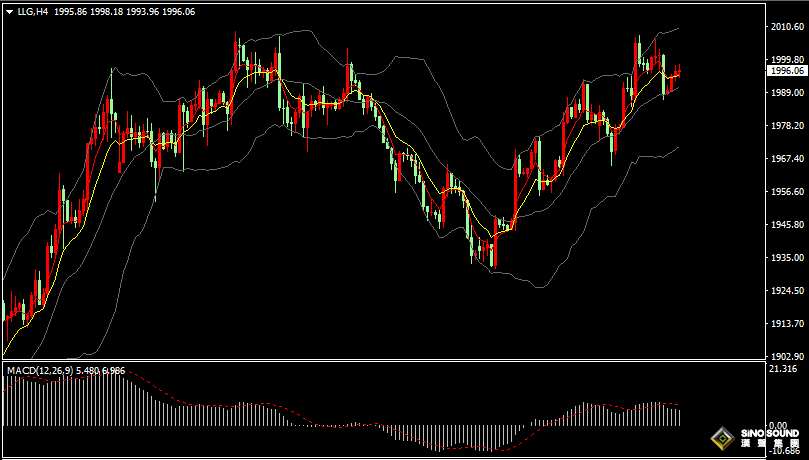
Task: Click the 1996.06 current price tag
Action: 786,71
